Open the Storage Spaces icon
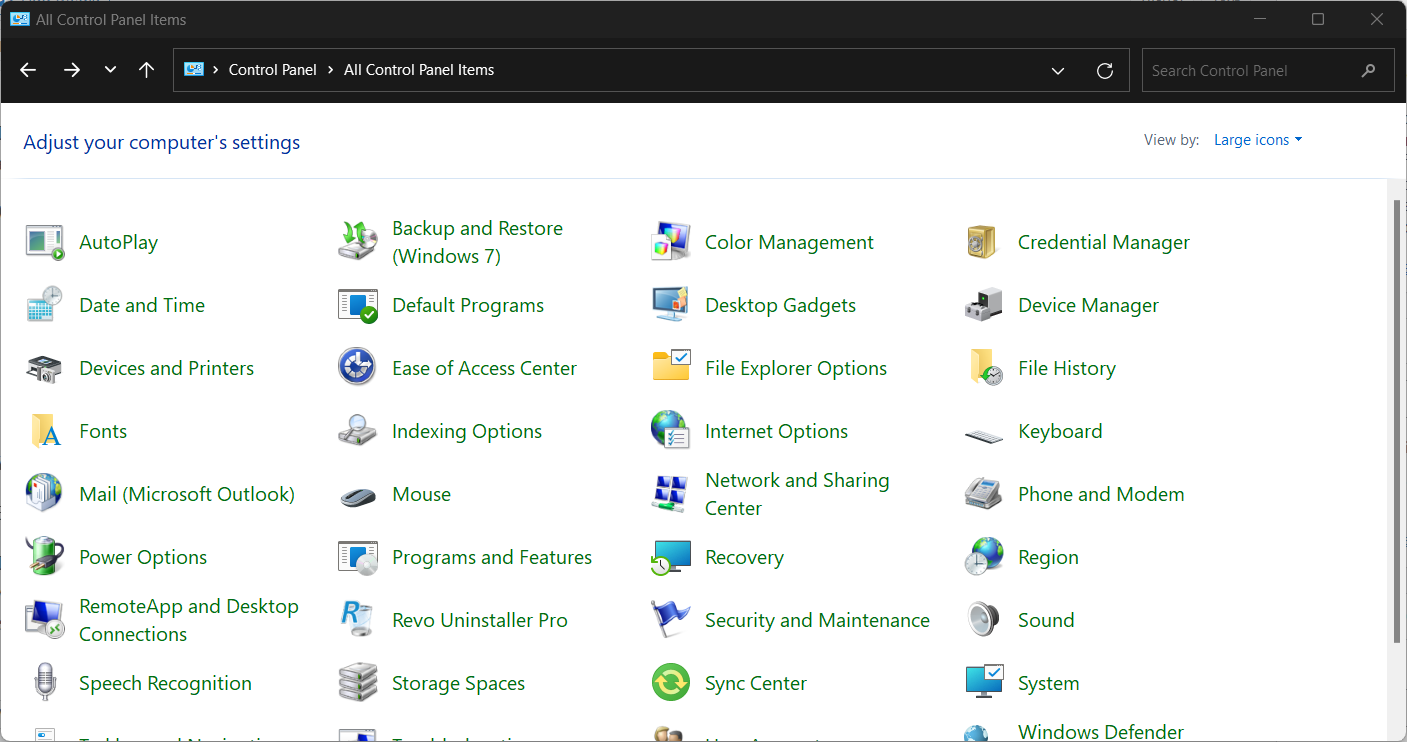 (358, 683)
